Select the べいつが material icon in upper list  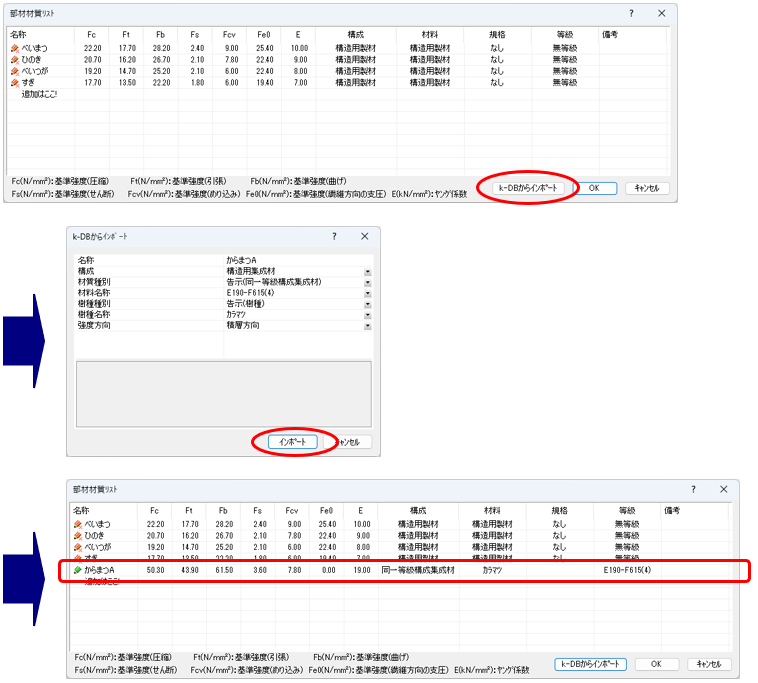click(x=15, y=72)
